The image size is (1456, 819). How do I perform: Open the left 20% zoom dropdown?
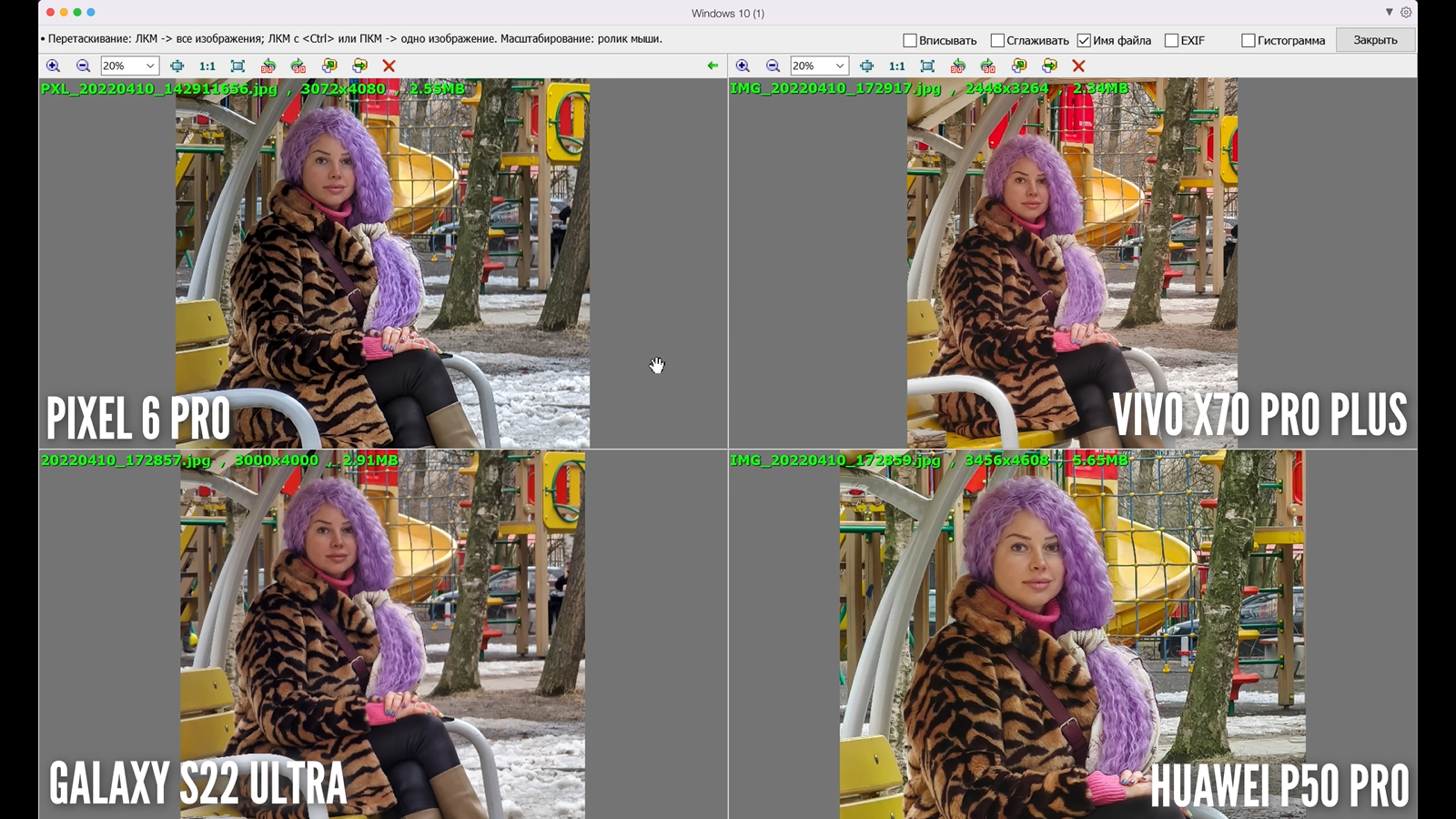150,66
